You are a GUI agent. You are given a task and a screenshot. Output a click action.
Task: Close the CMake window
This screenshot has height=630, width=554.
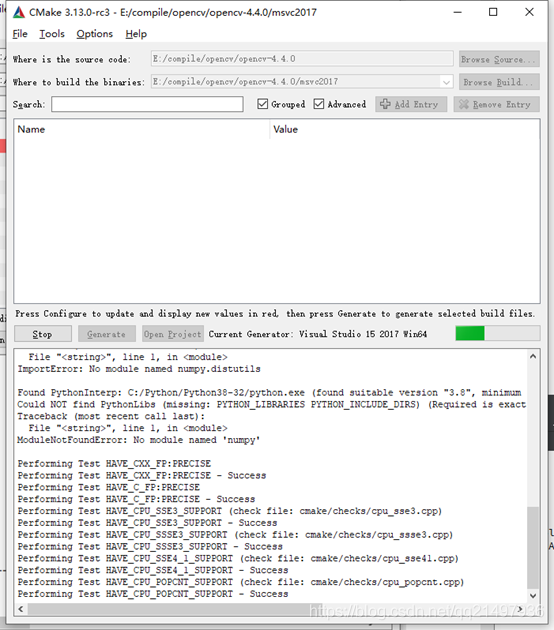click(529, 12)
